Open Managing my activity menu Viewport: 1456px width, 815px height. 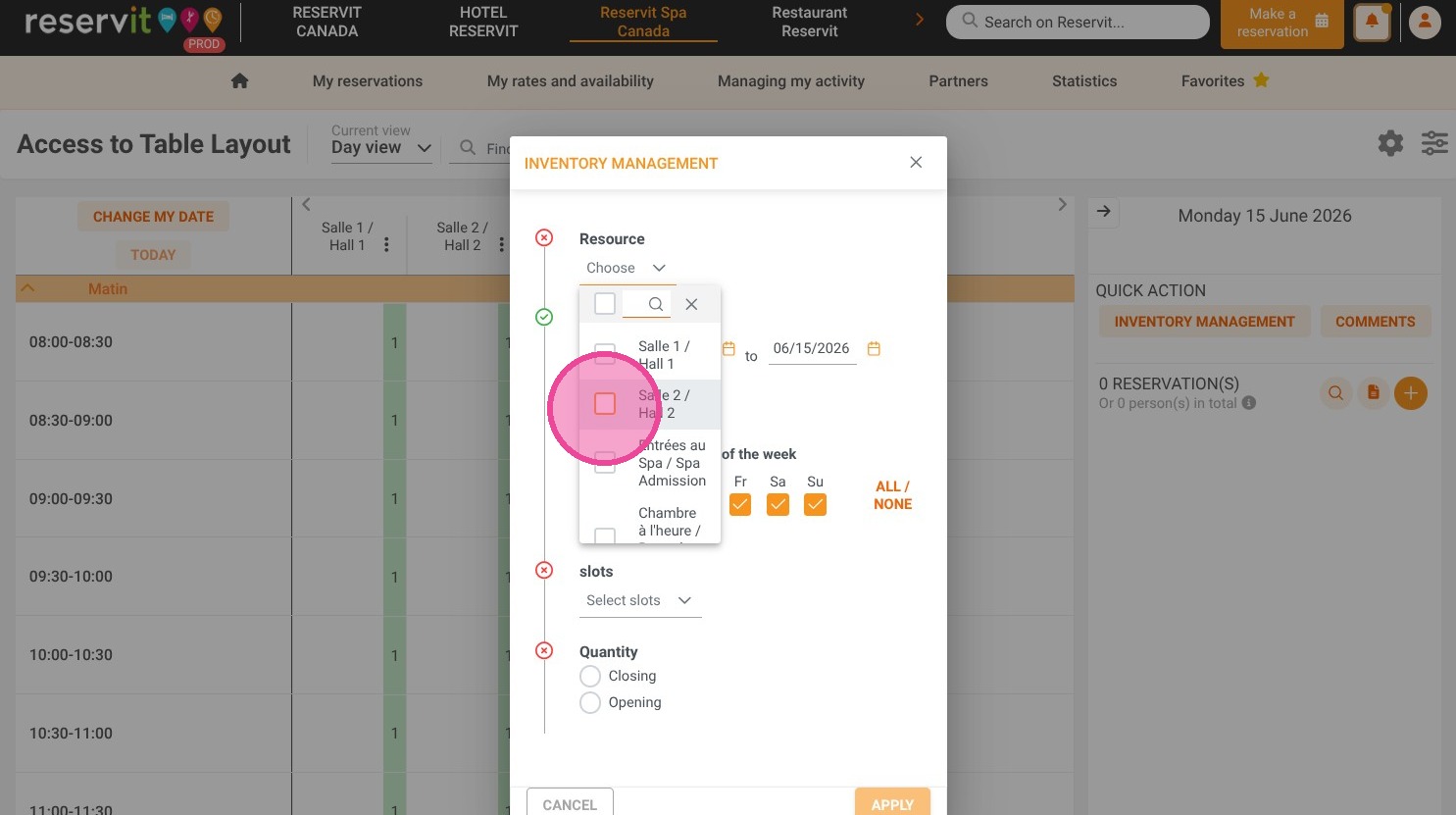click(791, 81)
